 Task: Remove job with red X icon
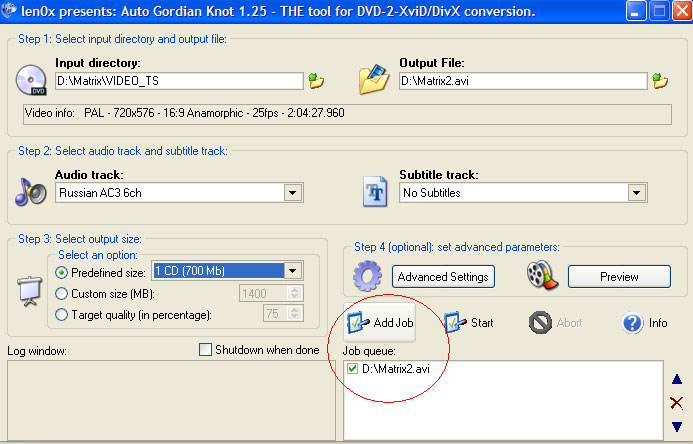677,402
